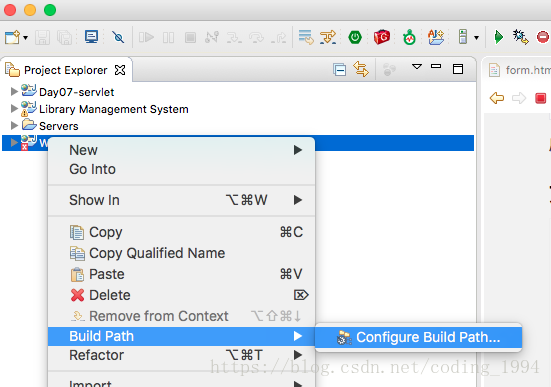Viewport: 551px width, 387px height.
Task: Toggle Link with Editor icon
Action: (x=361, y=69)
